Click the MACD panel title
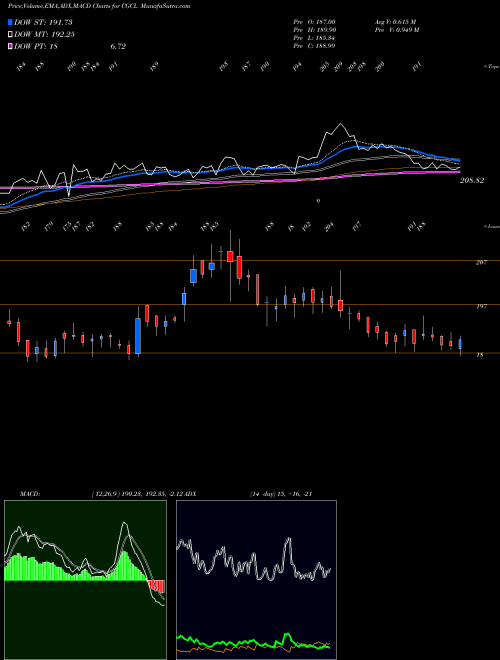The height and width of the screenshot is (660, 500). click(29, 494)
